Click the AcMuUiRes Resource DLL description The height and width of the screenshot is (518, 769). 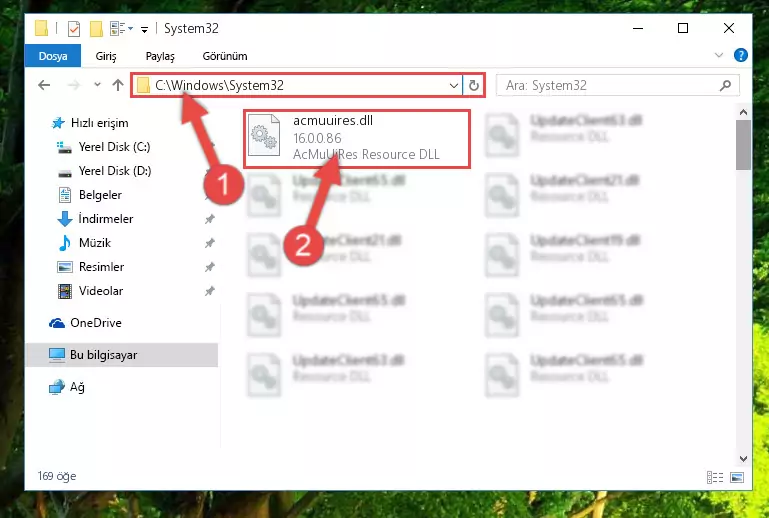click(366, 155)
